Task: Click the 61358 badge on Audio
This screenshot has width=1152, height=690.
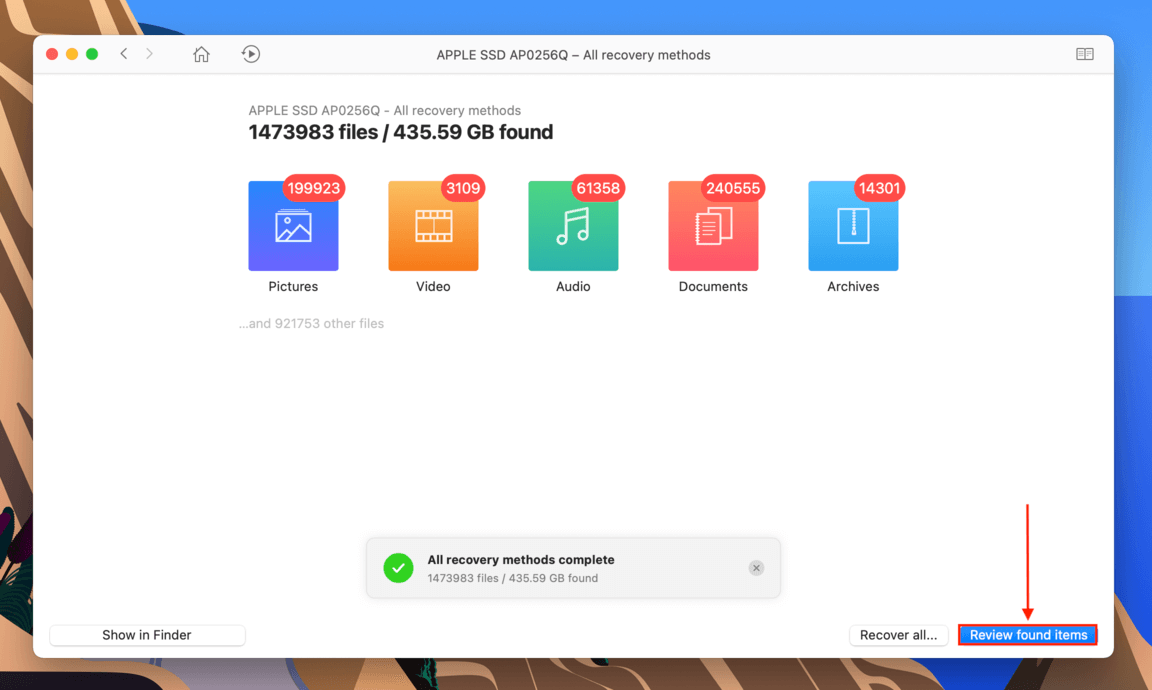Action: (598, 188)
